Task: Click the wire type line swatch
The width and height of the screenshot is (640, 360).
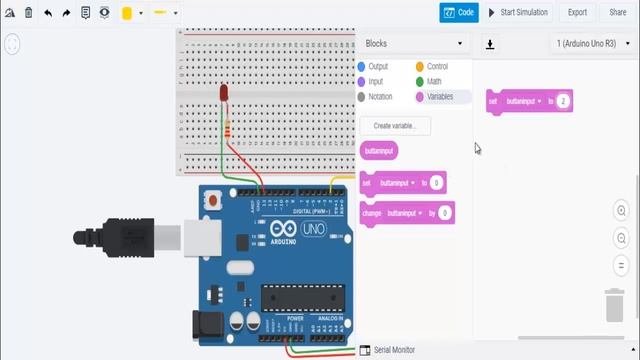Action: click(x=160, y=13)
